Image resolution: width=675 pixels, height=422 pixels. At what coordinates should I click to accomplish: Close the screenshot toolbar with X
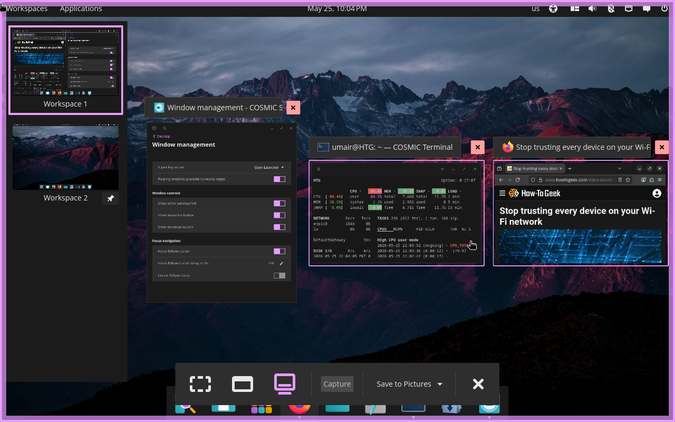[x=478, y=384]
